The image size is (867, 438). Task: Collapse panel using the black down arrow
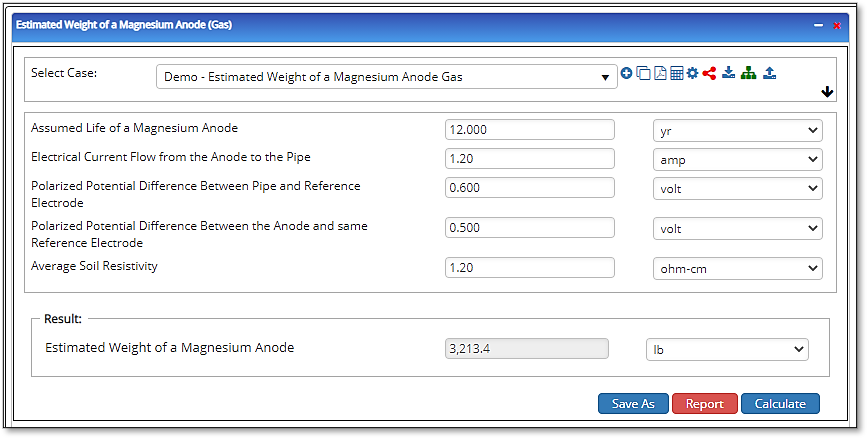[x=827, y=92]
